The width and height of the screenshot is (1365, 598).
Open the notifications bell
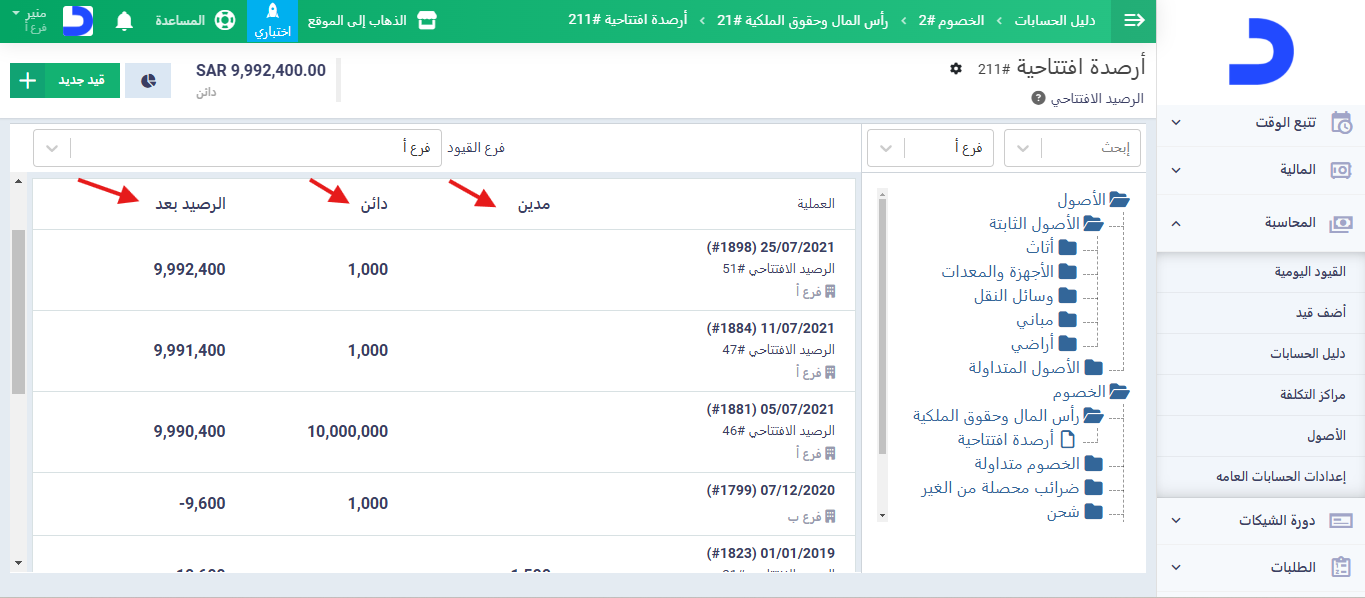(x=125, y=20)
